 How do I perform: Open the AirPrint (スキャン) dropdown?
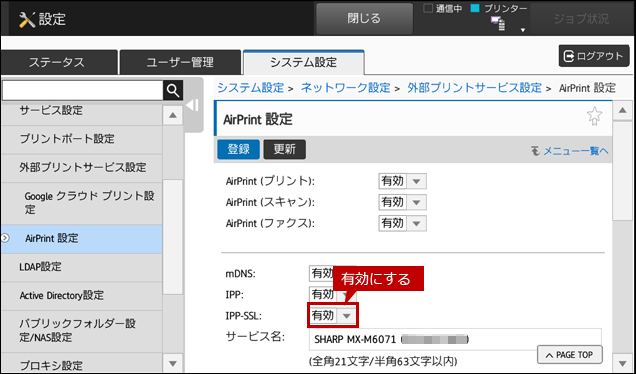coord(402,202)
